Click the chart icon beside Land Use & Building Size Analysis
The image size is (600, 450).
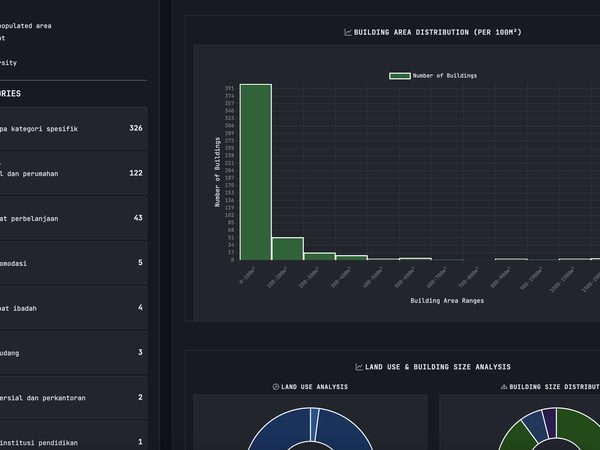point(359,367)
